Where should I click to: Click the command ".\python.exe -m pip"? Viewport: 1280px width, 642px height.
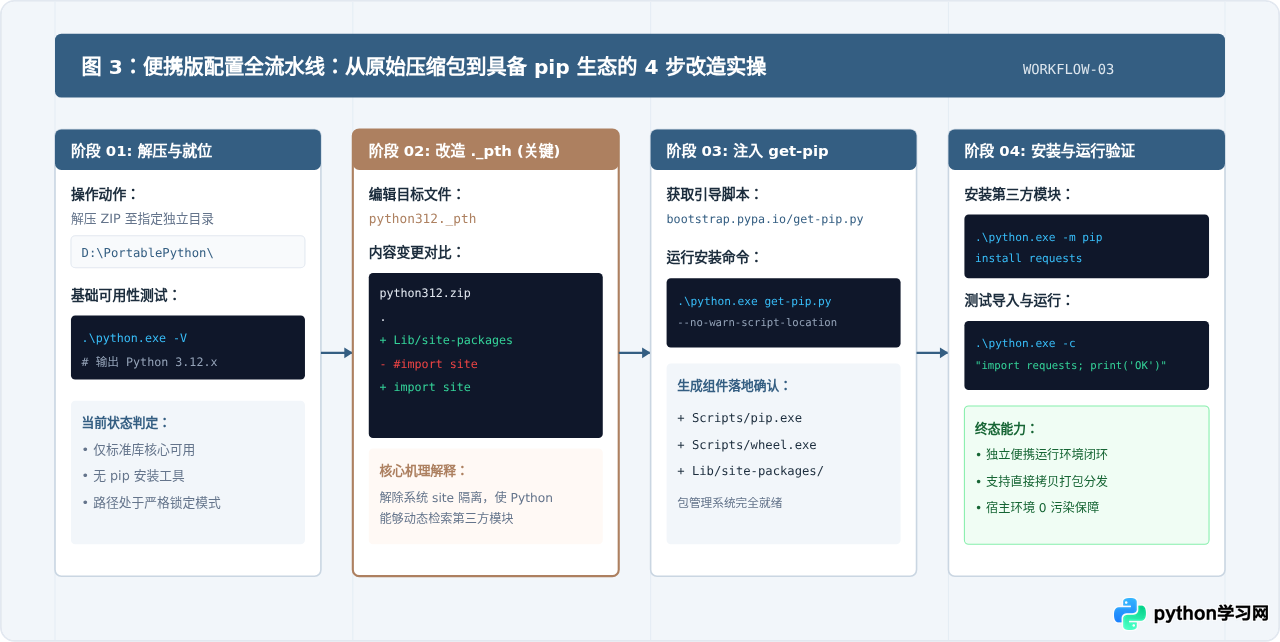pyautogui.click(x=1039, y=238)
